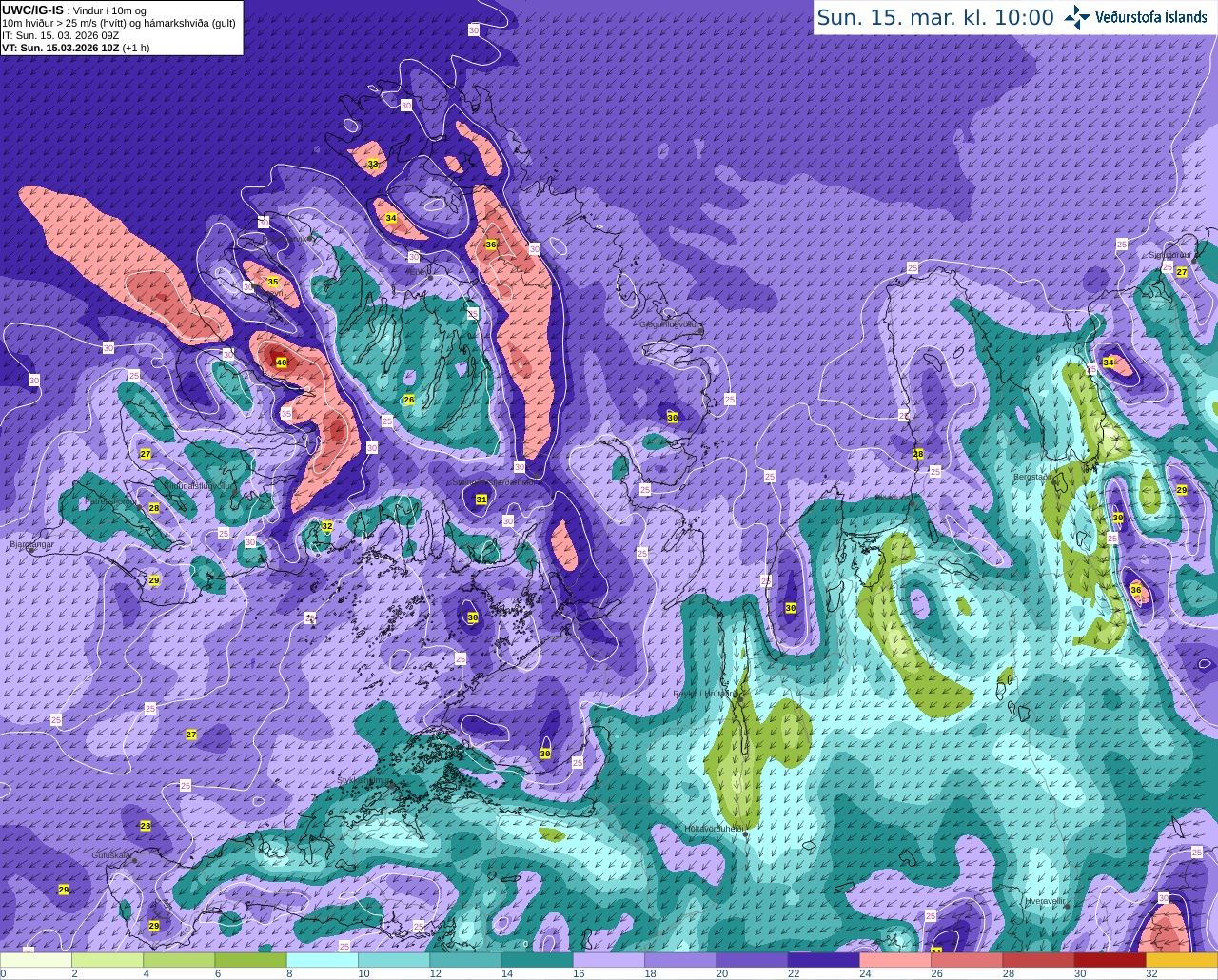
Task: Click the yellow '32' gust label on the map
Action: point(327,526)
